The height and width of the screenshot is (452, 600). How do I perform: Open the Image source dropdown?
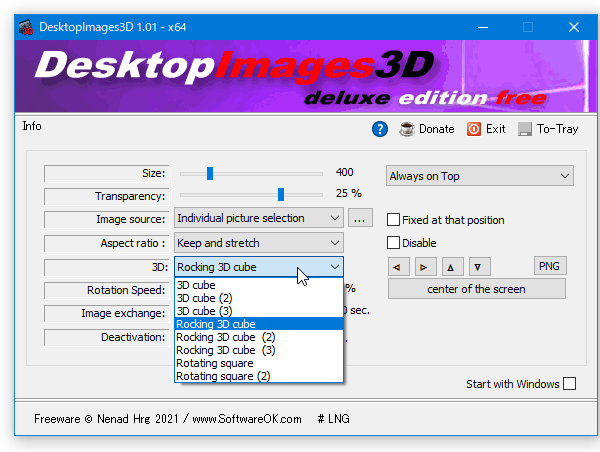pyautogui.click(x=259, y=218)
